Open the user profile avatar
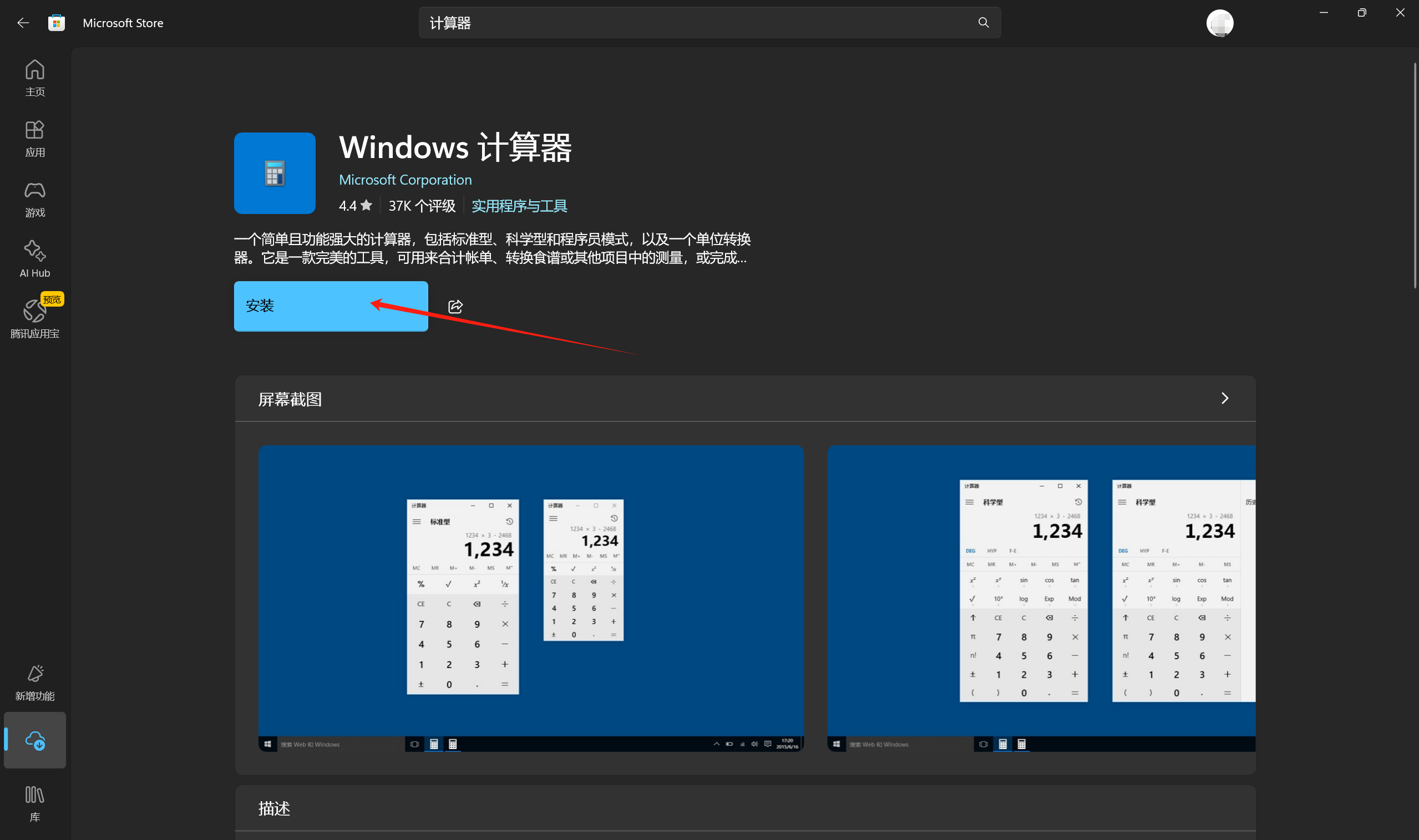 click(x=1220, y=23)
